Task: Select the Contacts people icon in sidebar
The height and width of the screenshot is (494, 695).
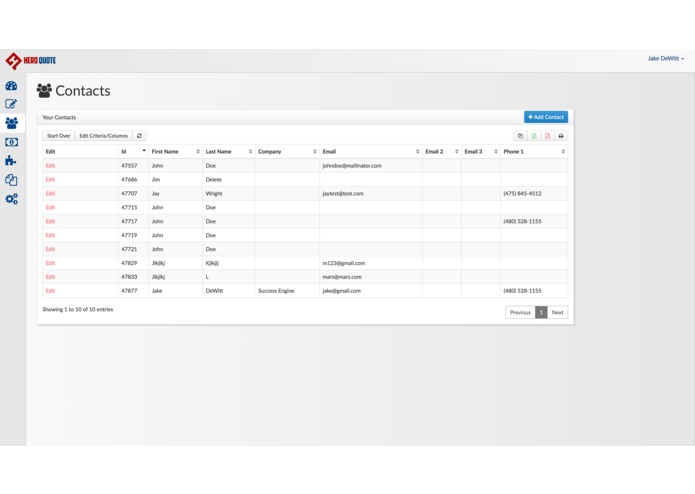Action: (12, 123)
